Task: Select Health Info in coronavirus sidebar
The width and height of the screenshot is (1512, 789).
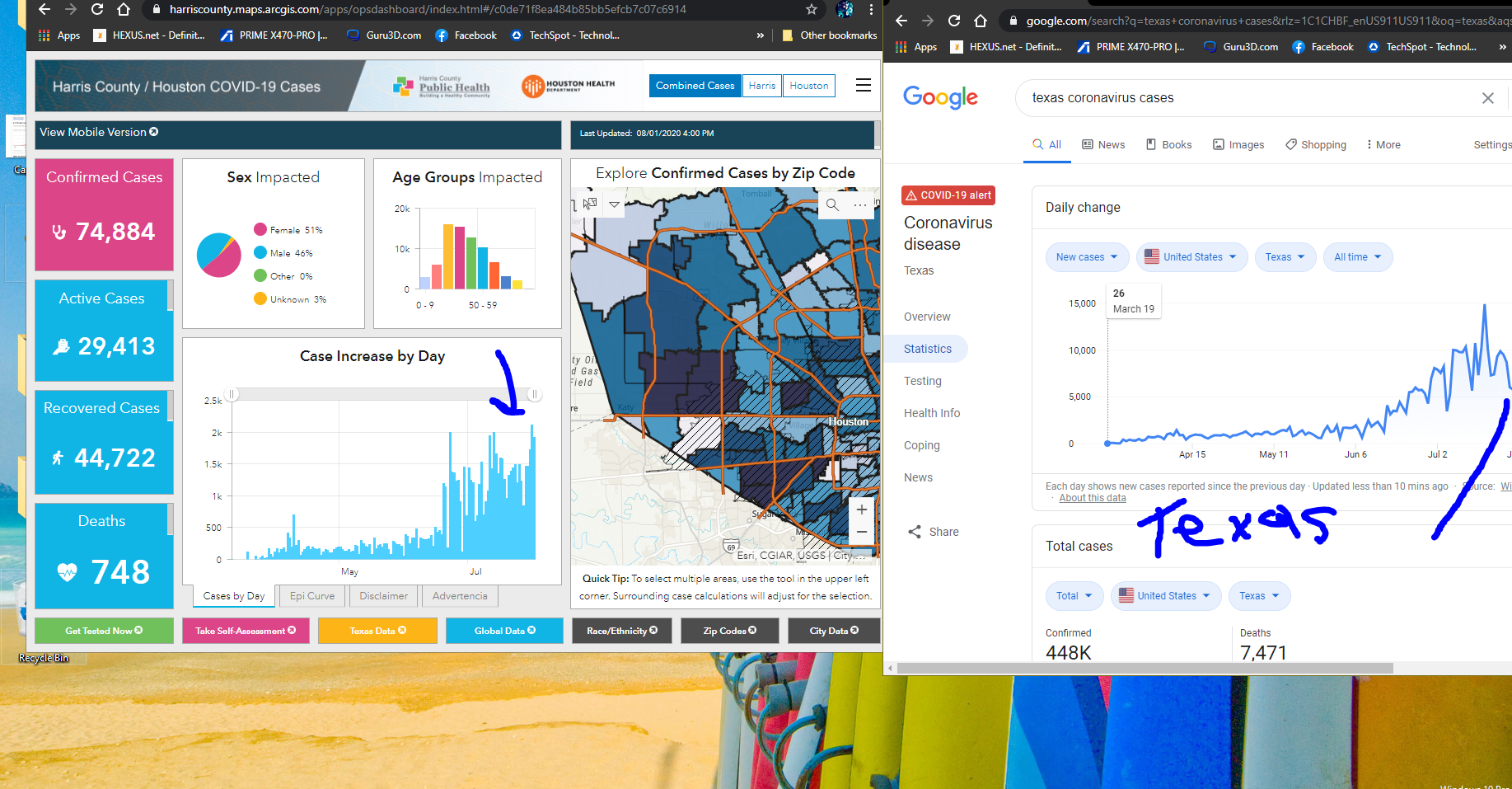Action: click(x=932, y=413)
